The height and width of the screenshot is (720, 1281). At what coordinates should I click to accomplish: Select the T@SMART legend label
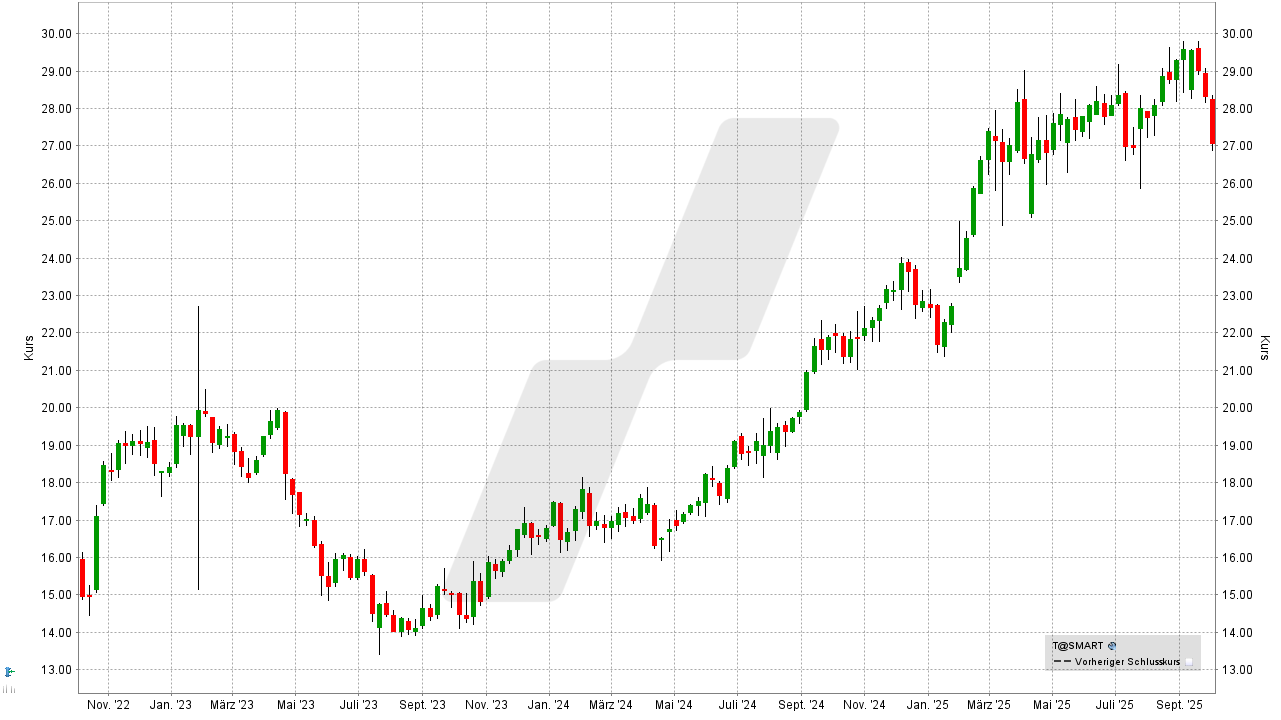1077,646
